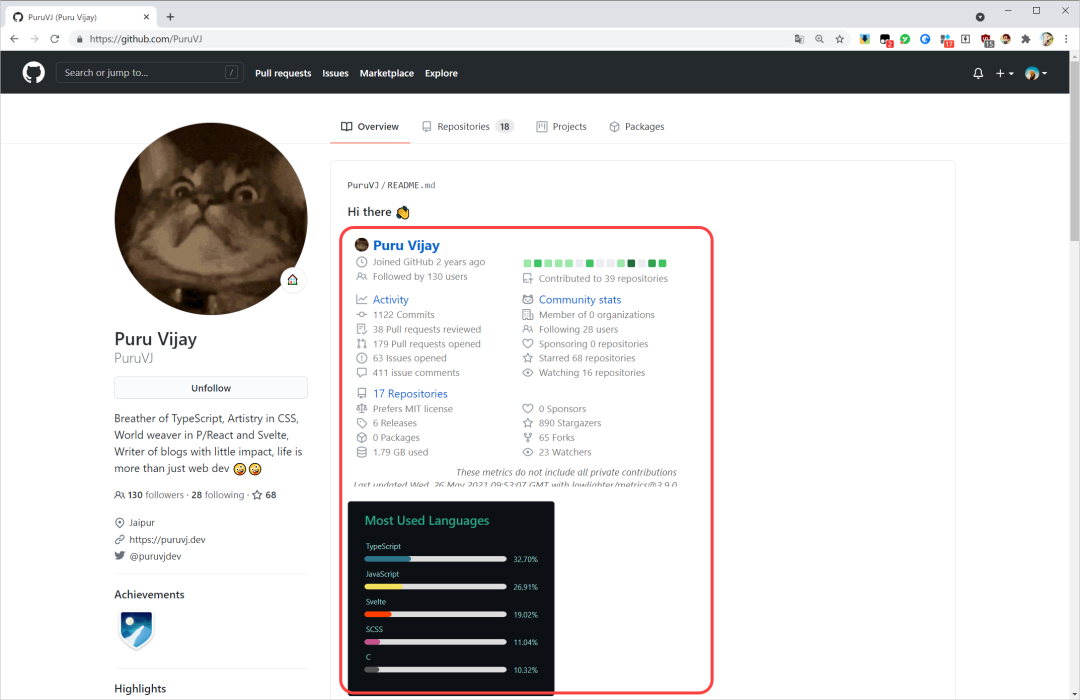Click the translate page icon
Viewport: 1080px width, 700px height.
click(x=799, y=39)
